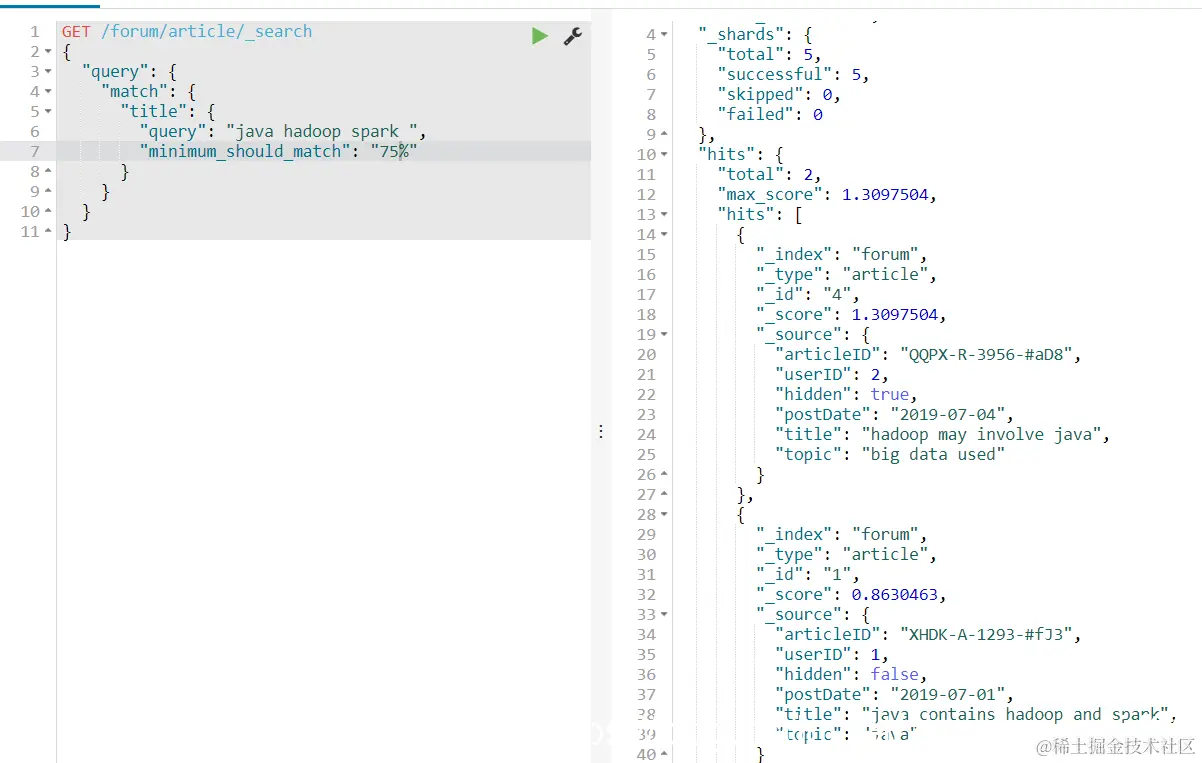Viewport: 1202px width, 763px height.
Task: Open the wrench options menu
Action: point(573,36)
